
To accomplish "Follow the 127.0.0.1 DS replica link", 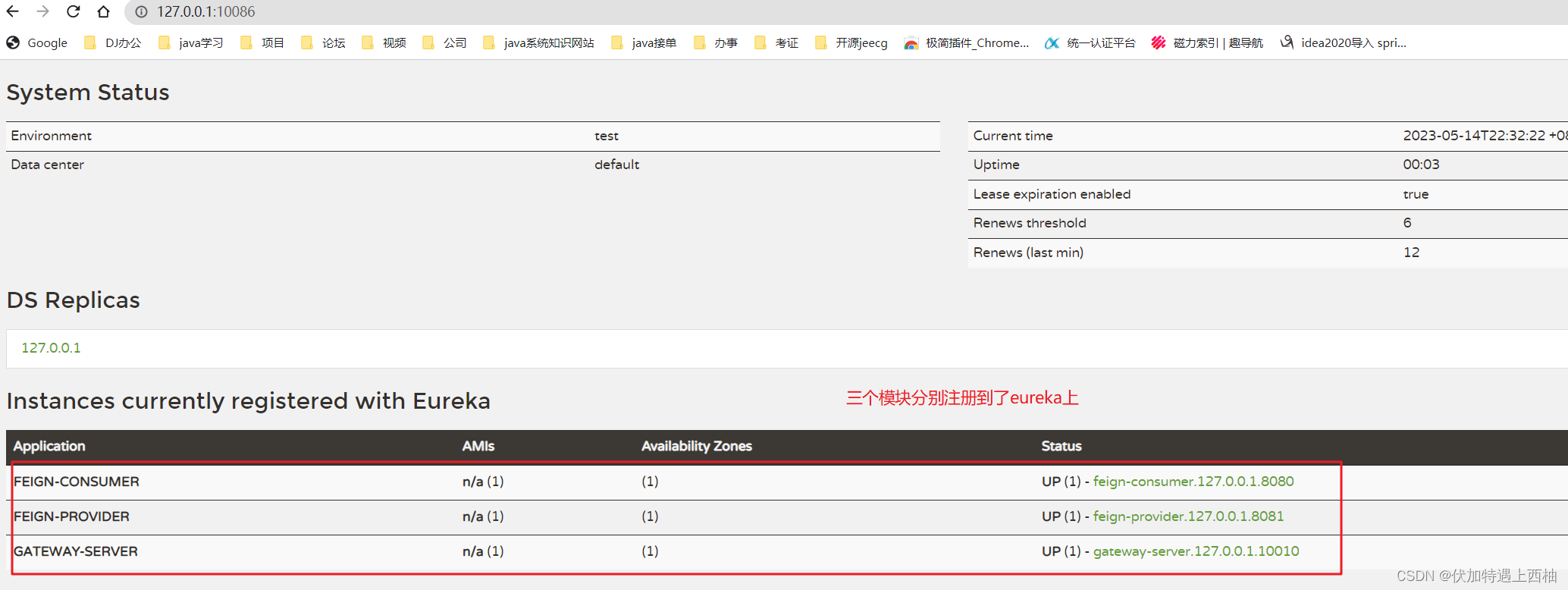I will coord(51,348).
